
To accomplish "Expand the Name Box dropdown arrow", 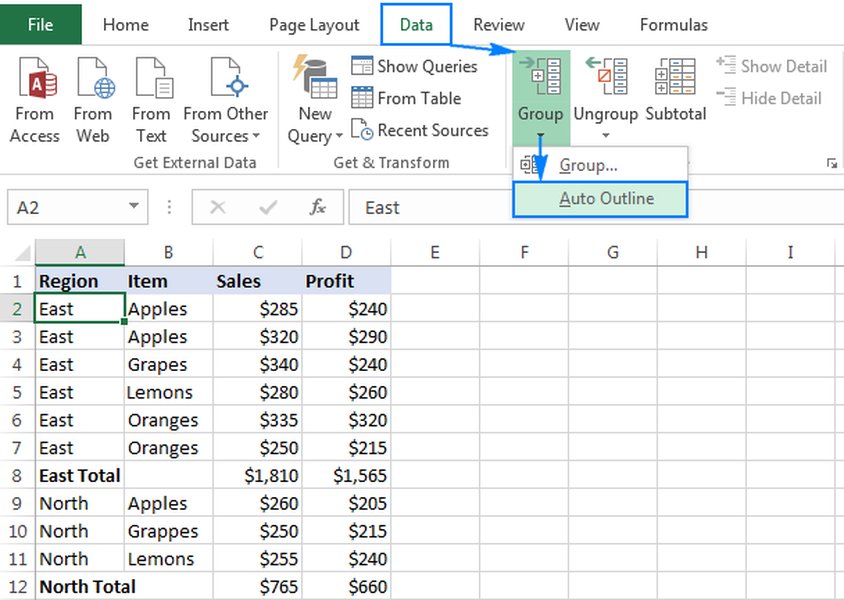I will [x=133, y=206].
